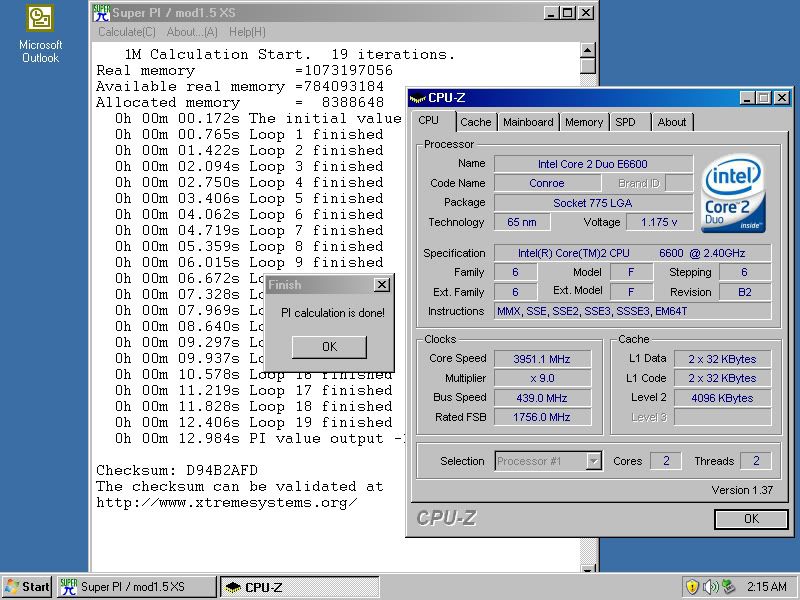Click the 1M Calculation Start line

(290, 54)
